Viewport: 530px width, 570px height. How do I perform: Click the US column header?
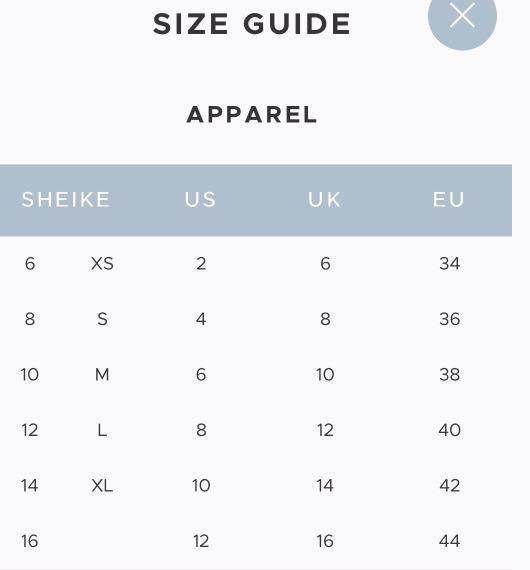[200, 199]
